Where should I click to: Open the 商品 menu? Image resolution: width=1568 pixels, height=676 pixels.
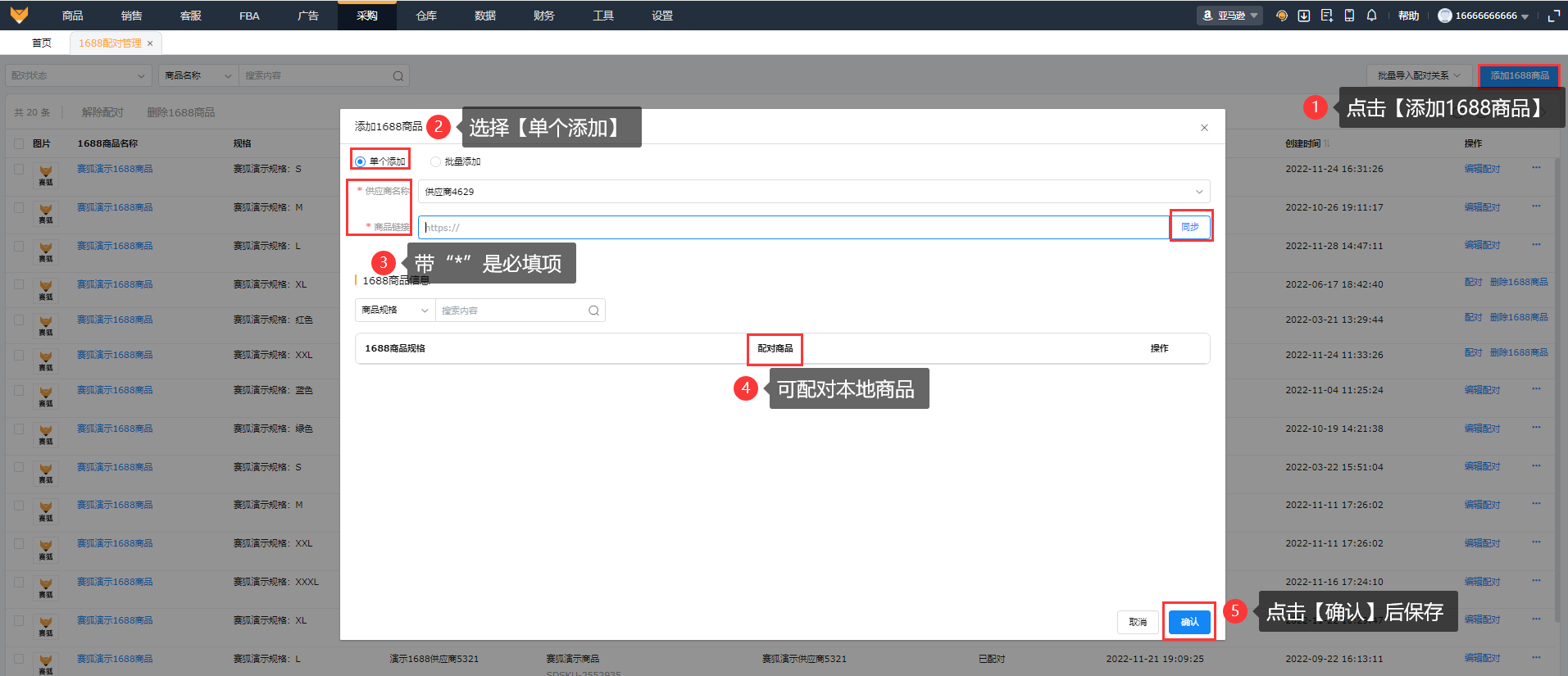point(72,16)
